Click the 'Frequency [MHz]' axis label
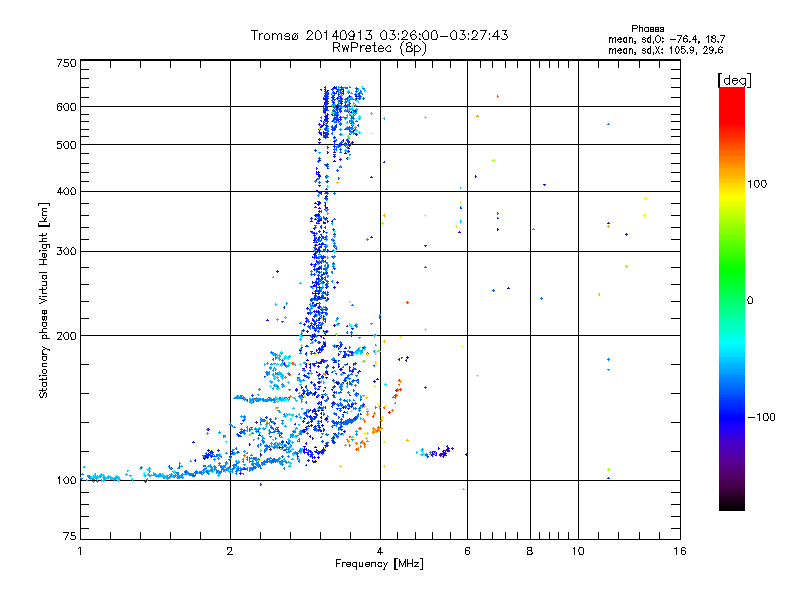The width and height of the screenshot is (800, 600). click(x=379, y=564)
